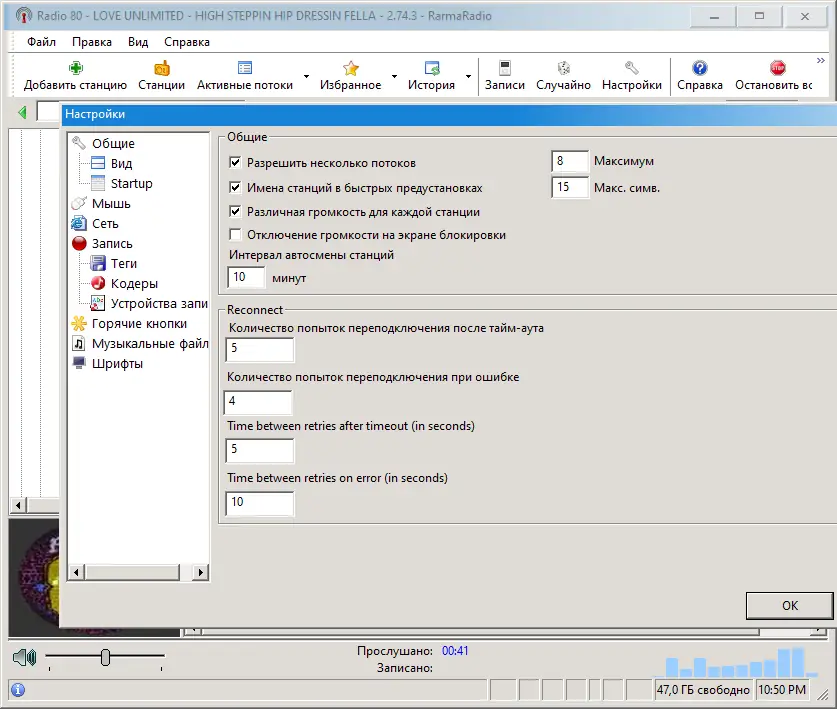
Task: Click Макс. симв. input field
Action: (570, 187)
